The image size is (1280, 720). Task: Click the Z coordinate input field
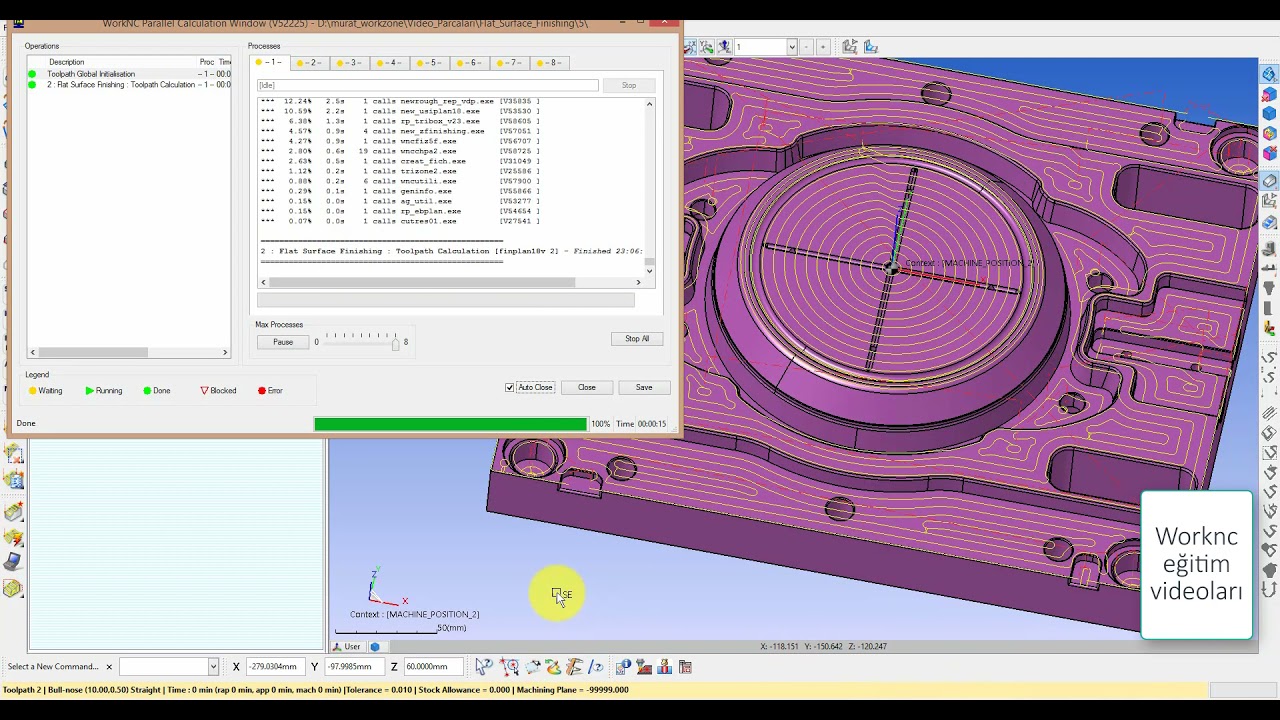pyautogui.click(x=432, y=667)
